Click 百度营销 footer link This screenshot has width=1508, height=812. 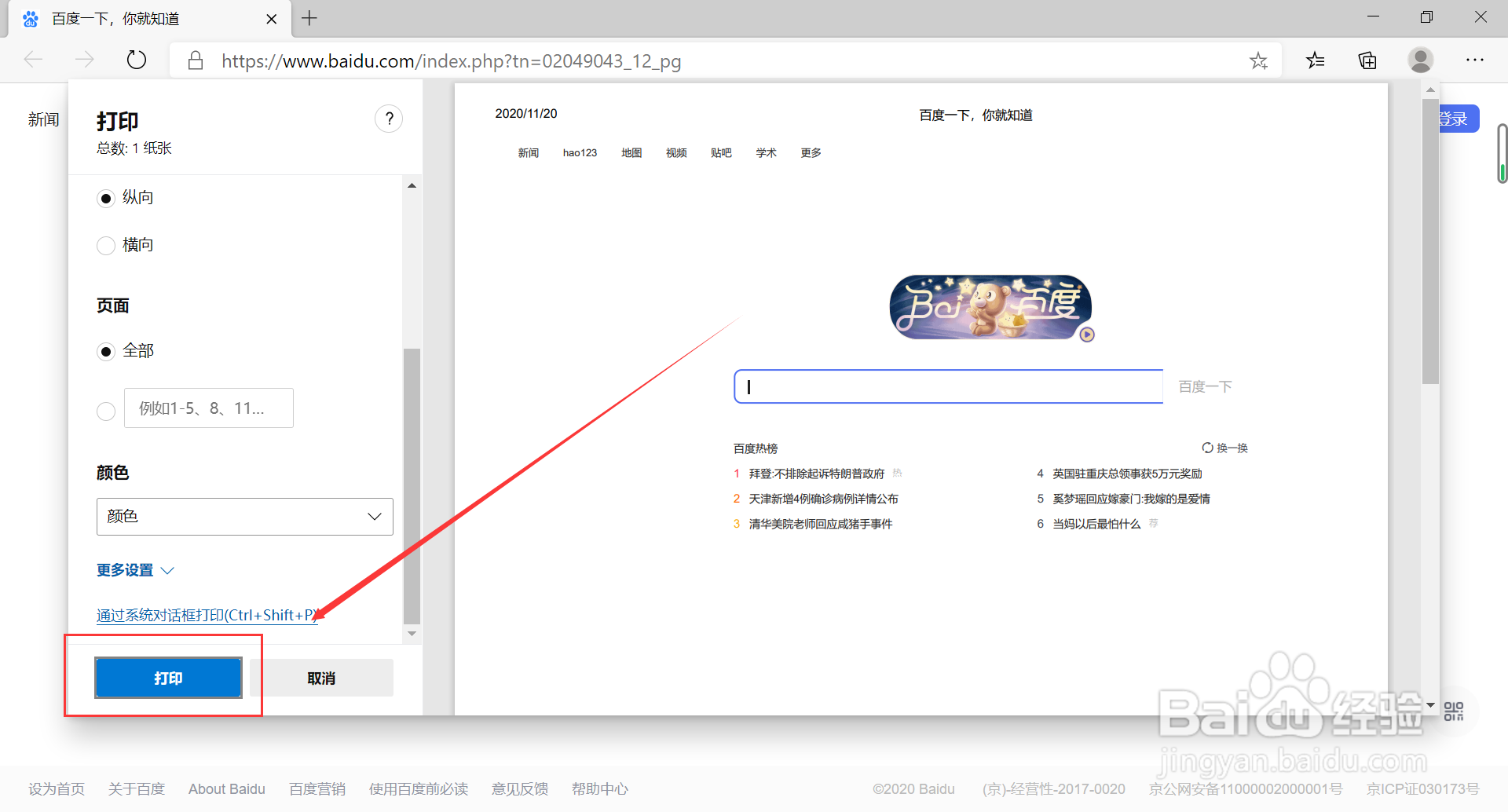317,789
